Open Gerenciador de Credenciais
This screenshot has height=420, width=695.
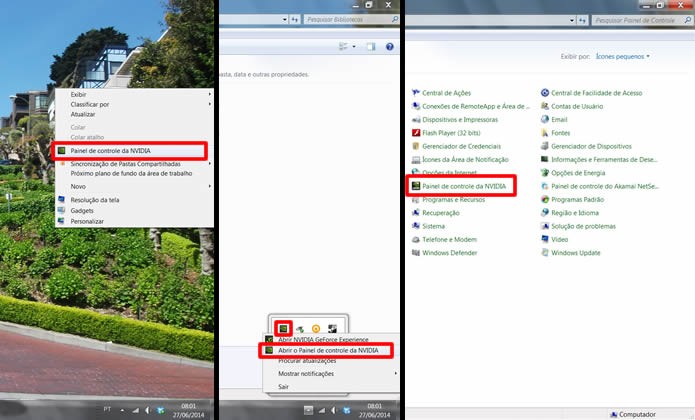point(461,146)
